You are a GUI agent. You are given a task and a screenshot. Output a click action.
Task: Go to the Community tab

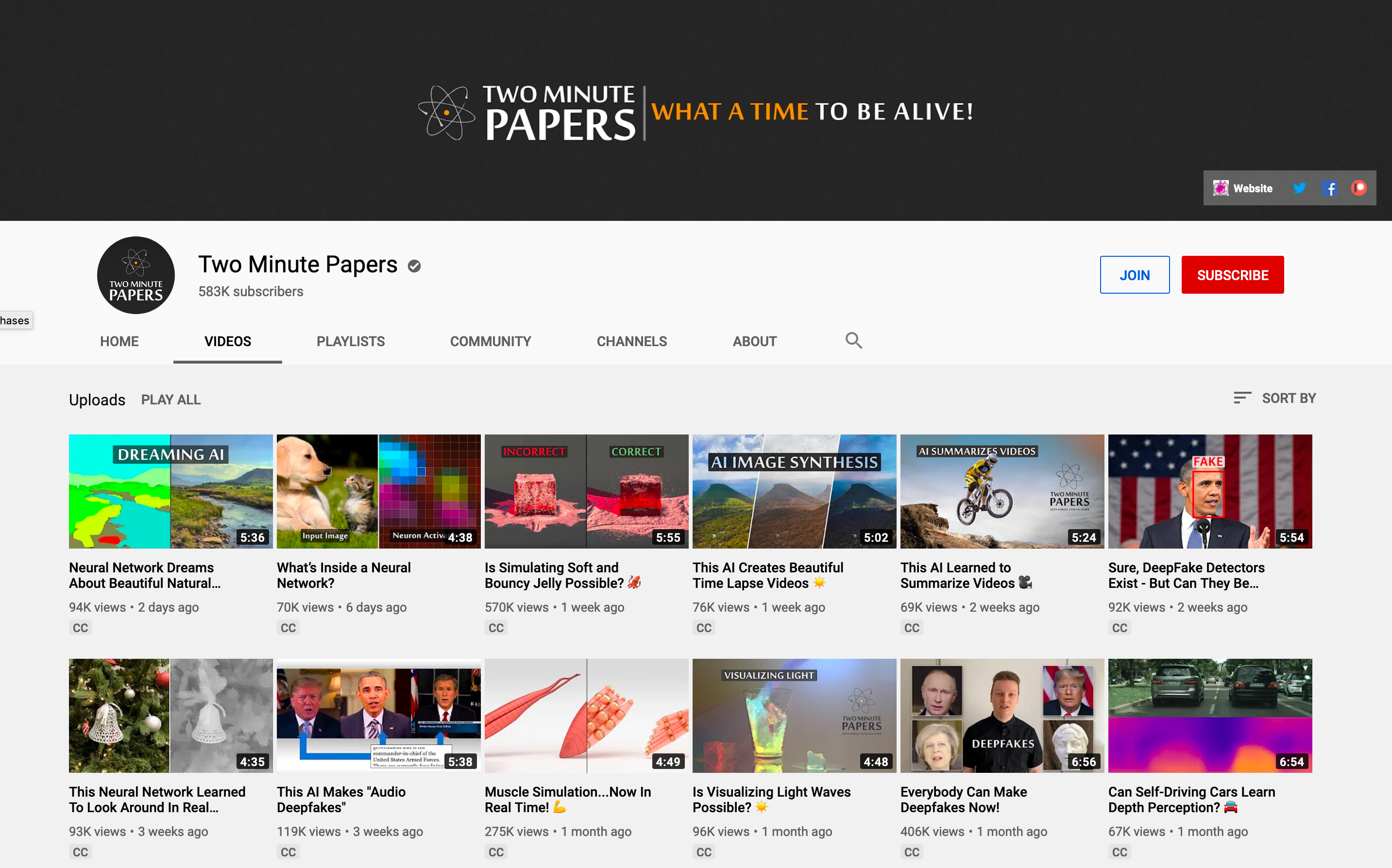491,341
